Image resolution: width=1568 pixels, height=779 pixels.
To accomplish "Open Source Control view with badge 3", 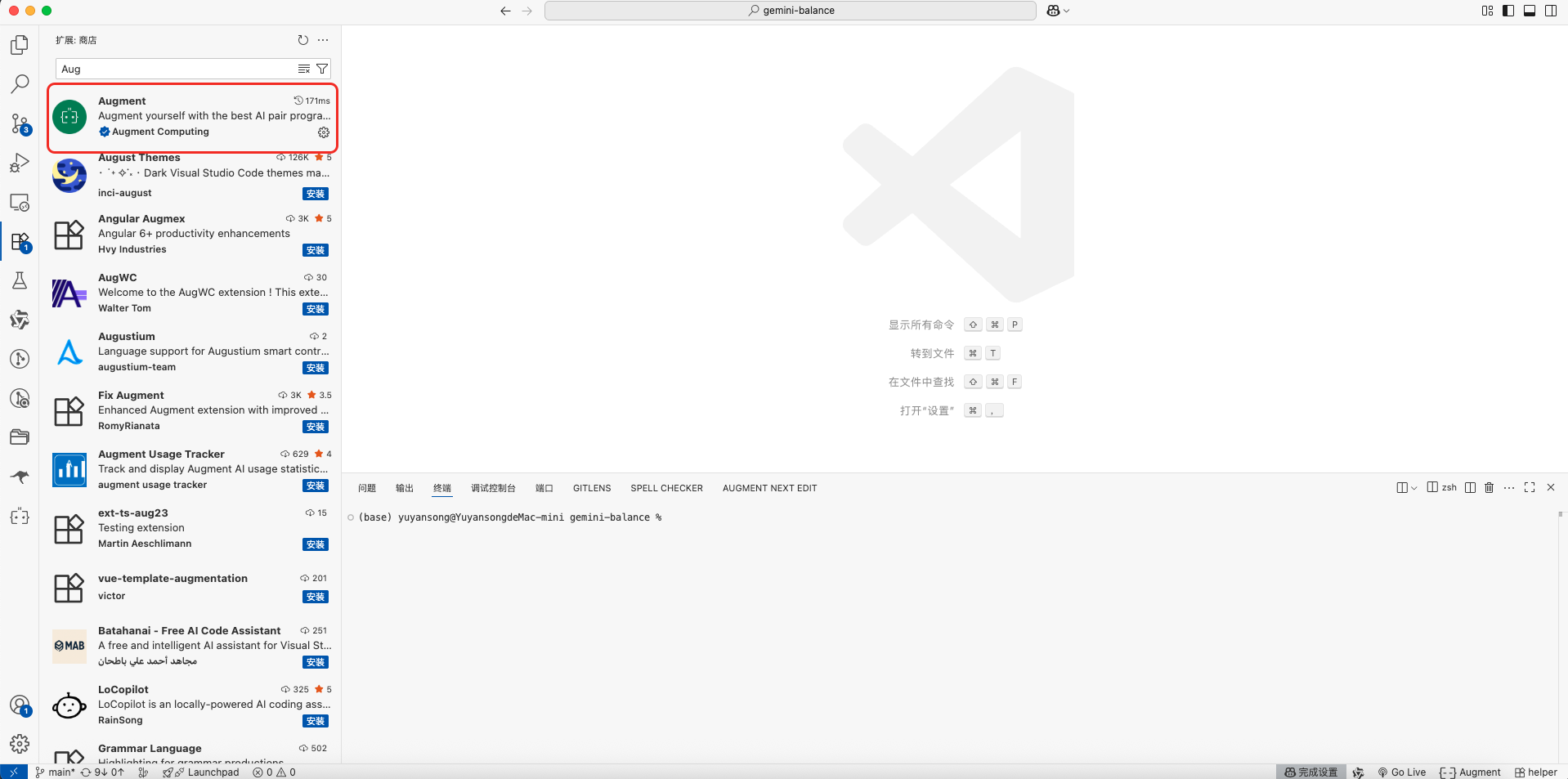I will coord(20,123).
